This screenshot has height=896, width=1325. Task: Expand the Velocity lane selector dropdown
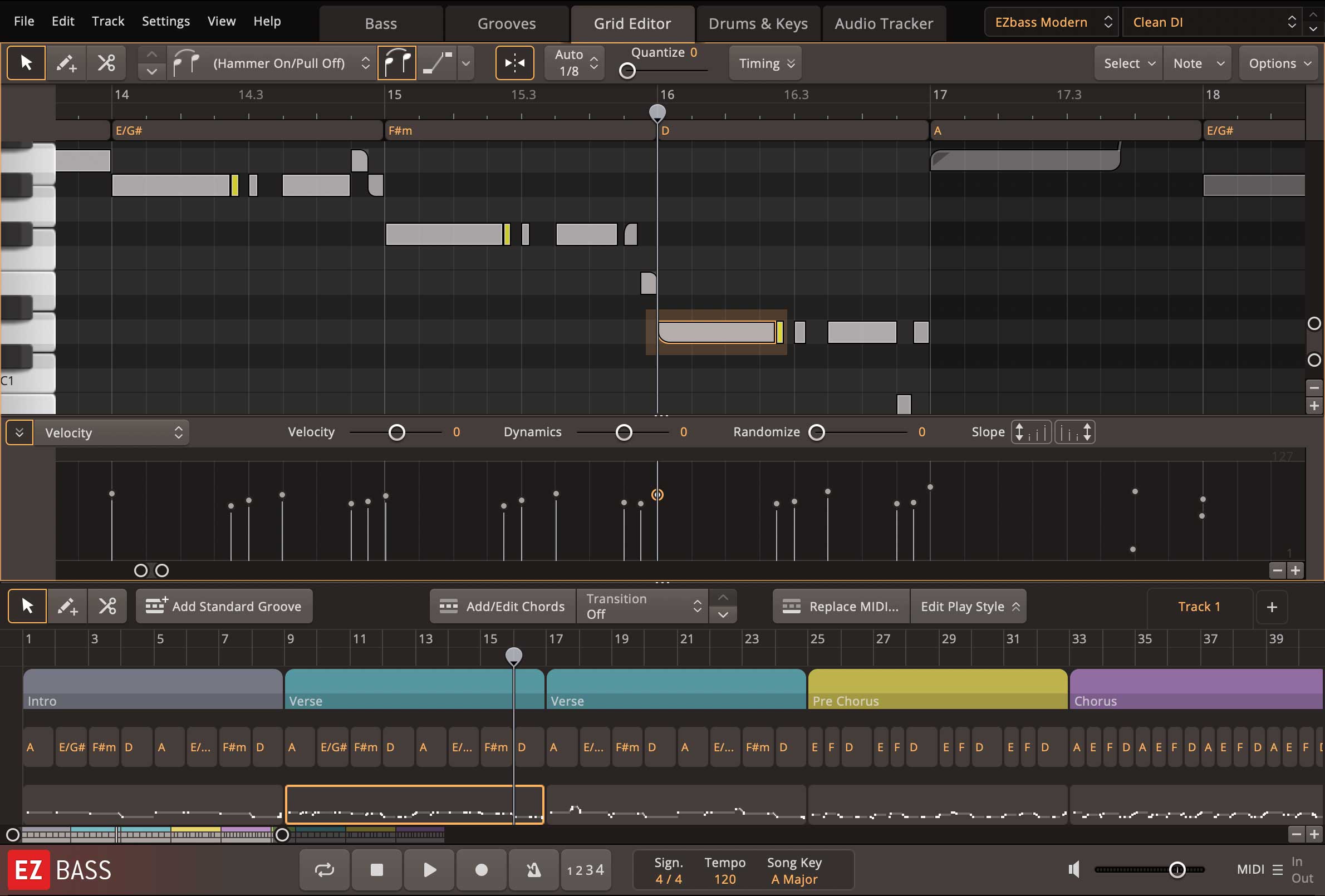[x=112, y=432]
